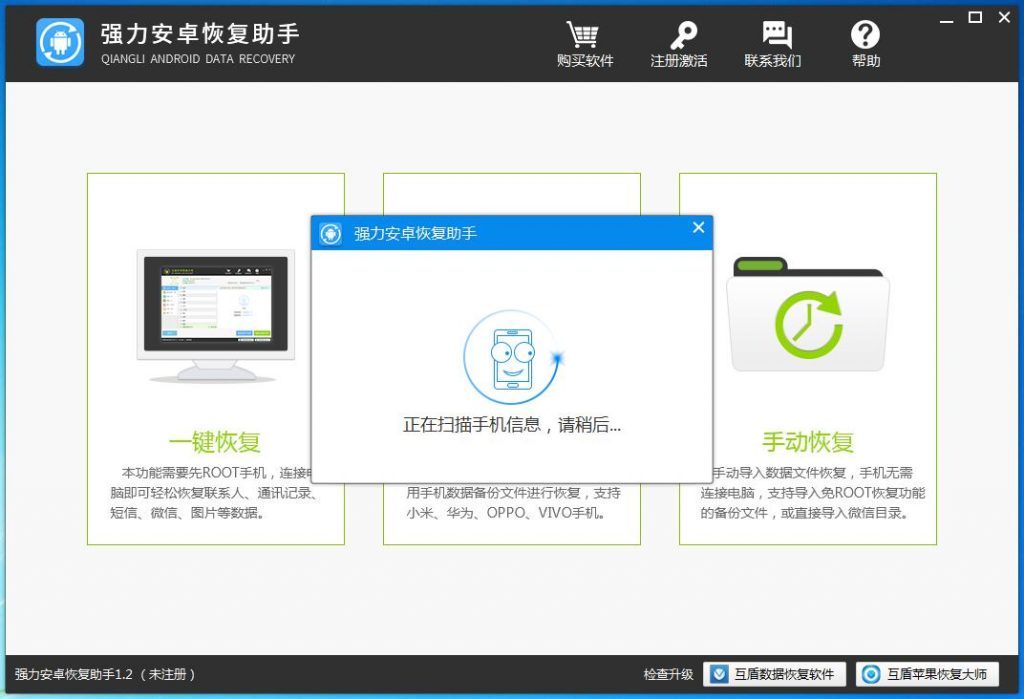The height and width of the screenshot is (699, 1024).
Task: Open 帮助 with the question mark icon
Action: [x=865, y=36]
